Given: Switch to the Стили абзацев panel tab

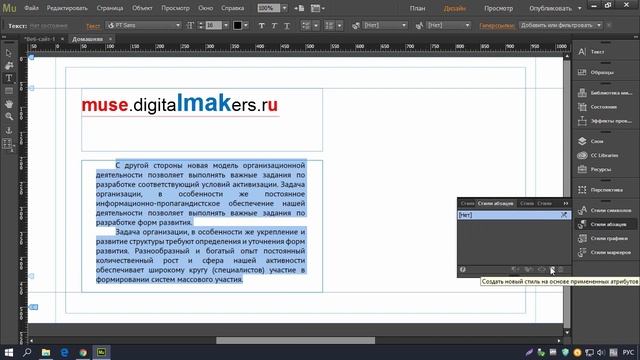Looking at the screenshot, I should tap(496, 203).
